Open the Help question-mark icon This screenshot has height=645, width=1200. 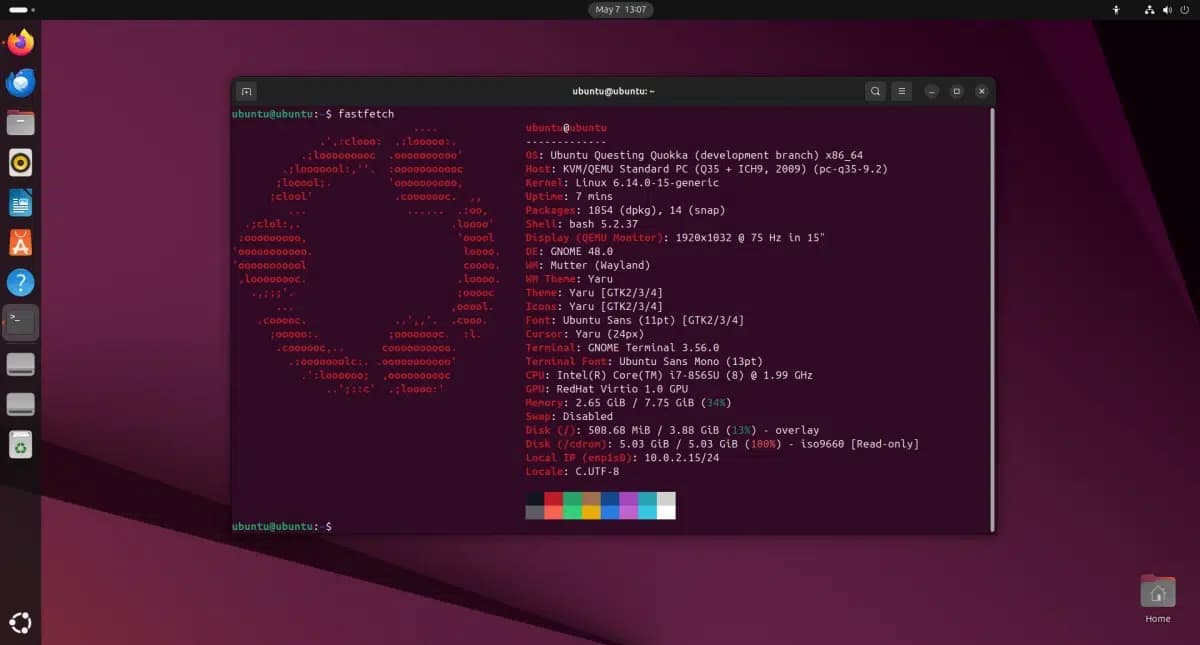20,282
